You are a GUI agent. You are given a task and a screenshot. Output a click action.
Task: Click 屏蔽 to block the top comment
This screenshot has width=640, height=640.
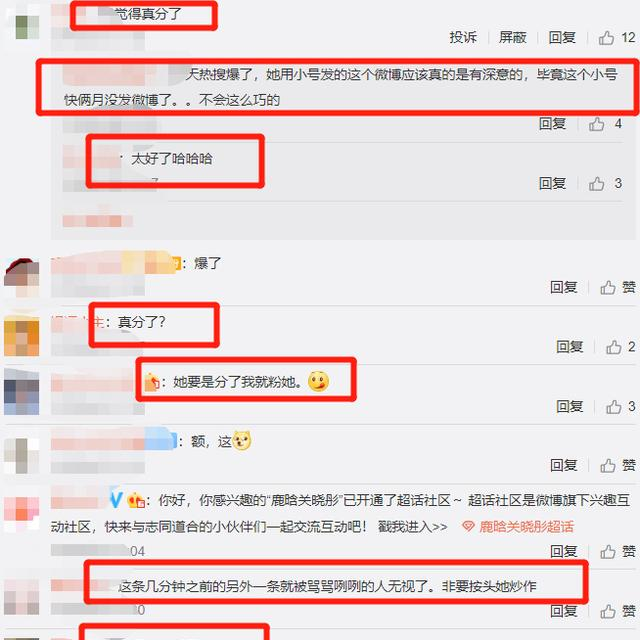coord(512,38)
